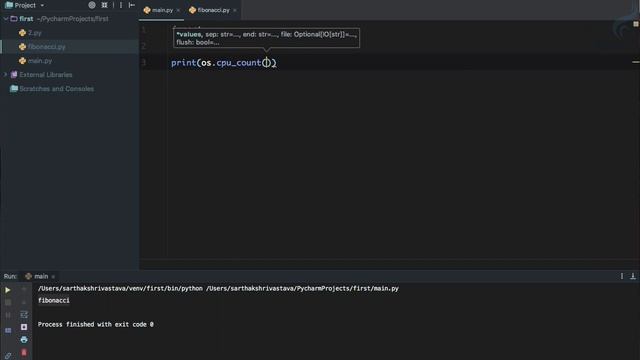
Task: Close the 'main' run tab
Action: [53, 277]
